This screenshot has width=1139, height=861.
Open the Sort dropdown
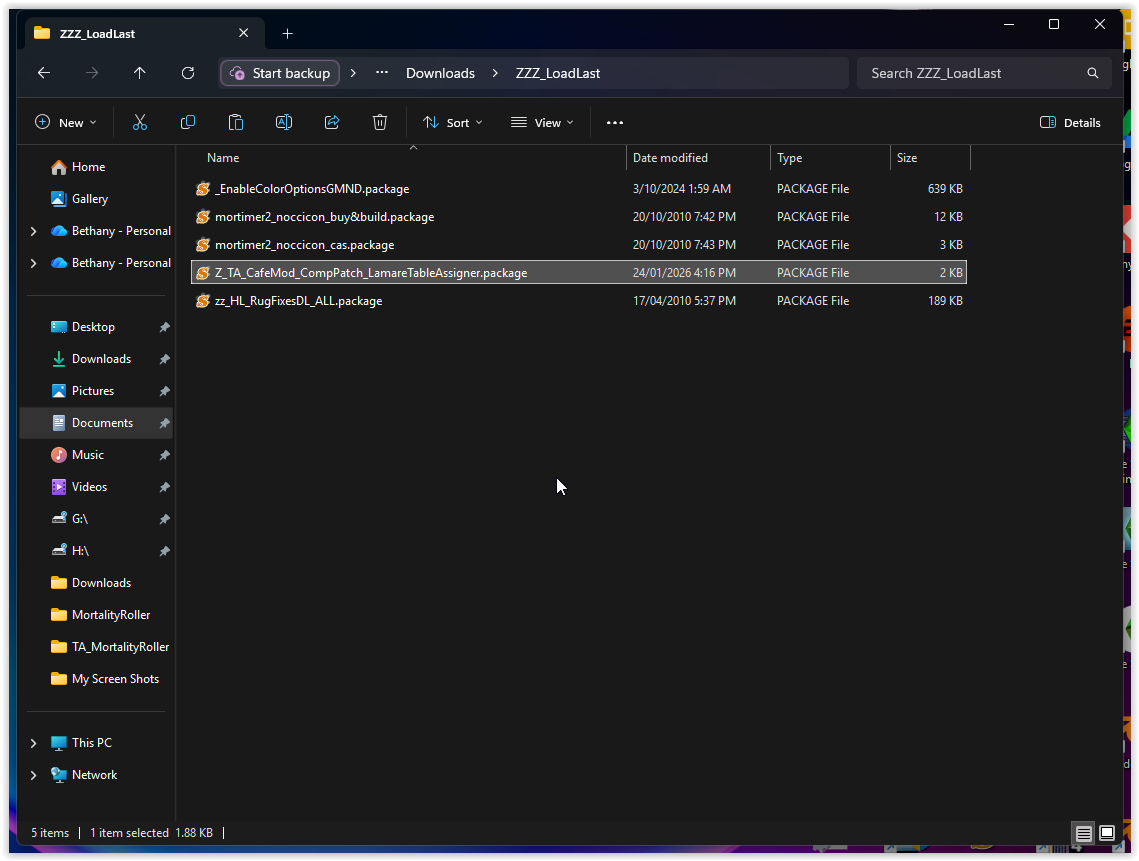pyautogui.click(x=452, y=122)
